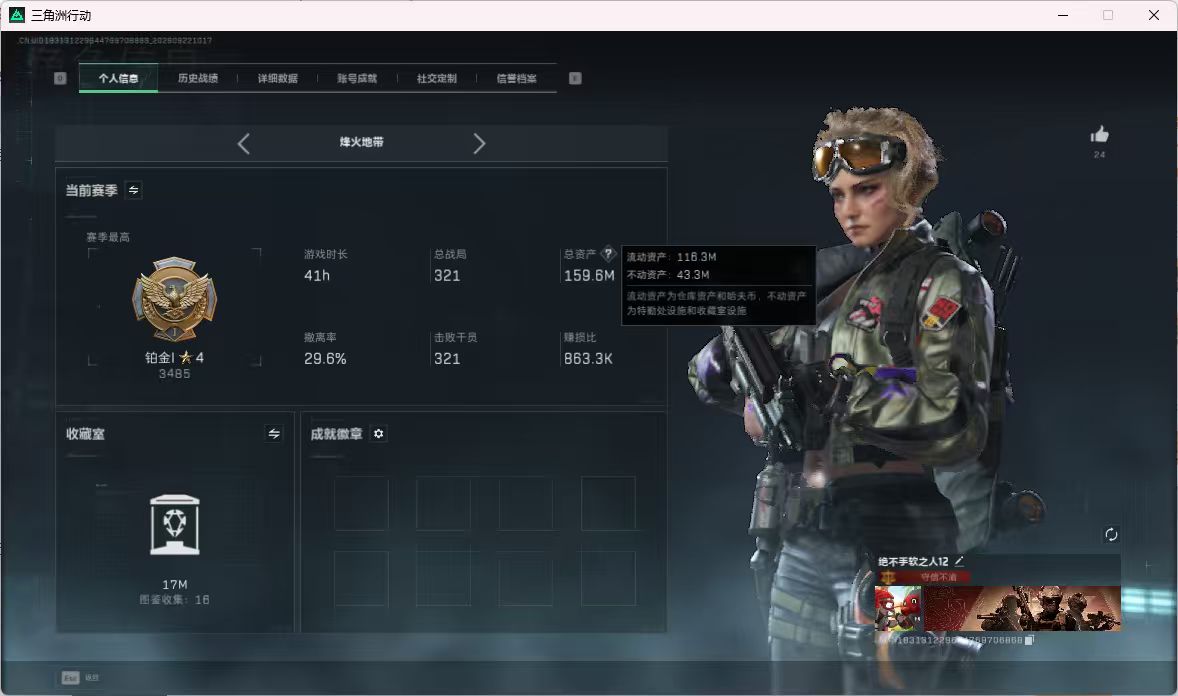
Task: Click the 赚损比 value 863.3K
Action: click(588, 359)
